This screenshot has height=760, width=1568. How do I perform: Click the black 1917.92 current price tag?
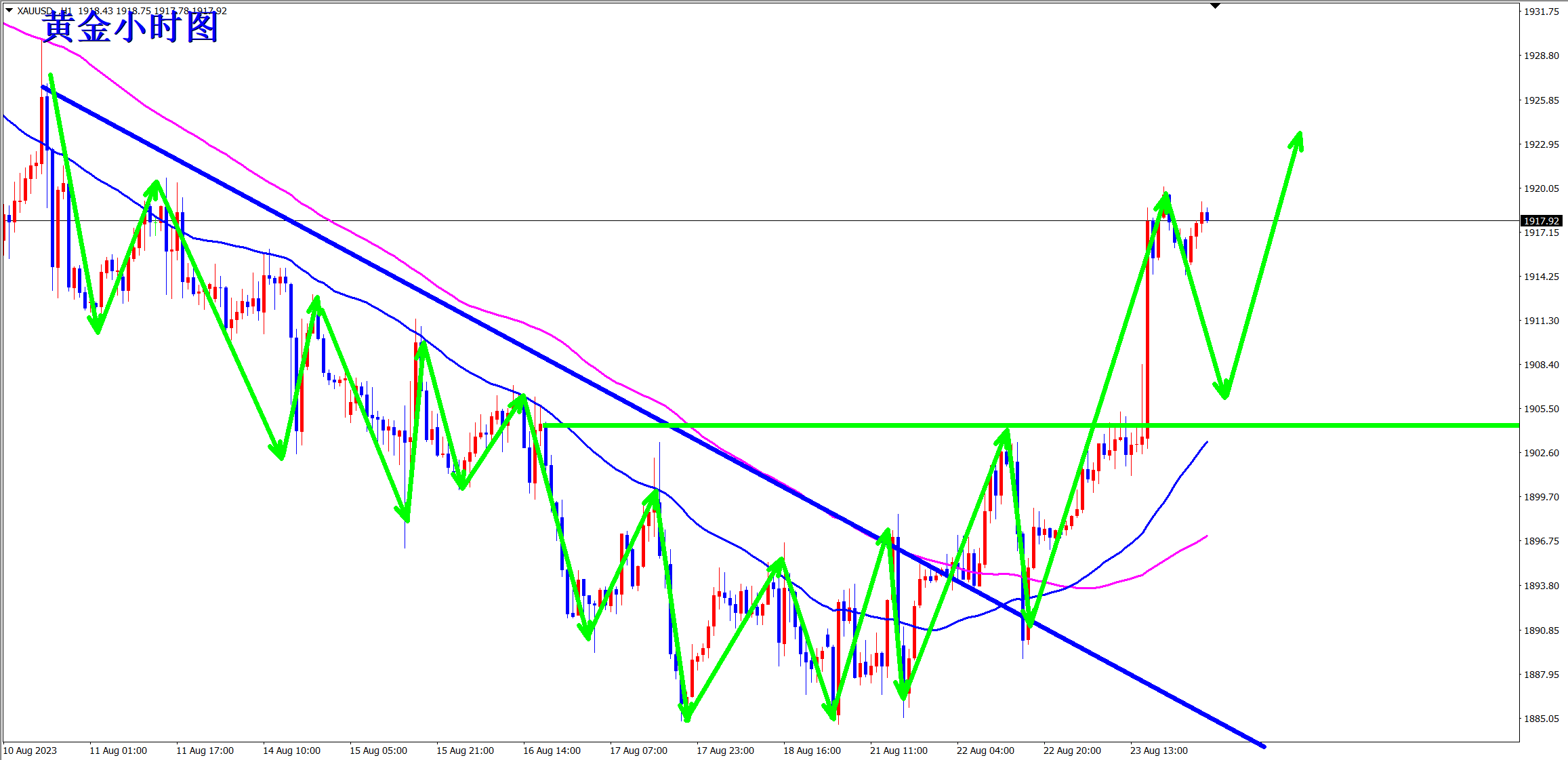(1542, 221)
